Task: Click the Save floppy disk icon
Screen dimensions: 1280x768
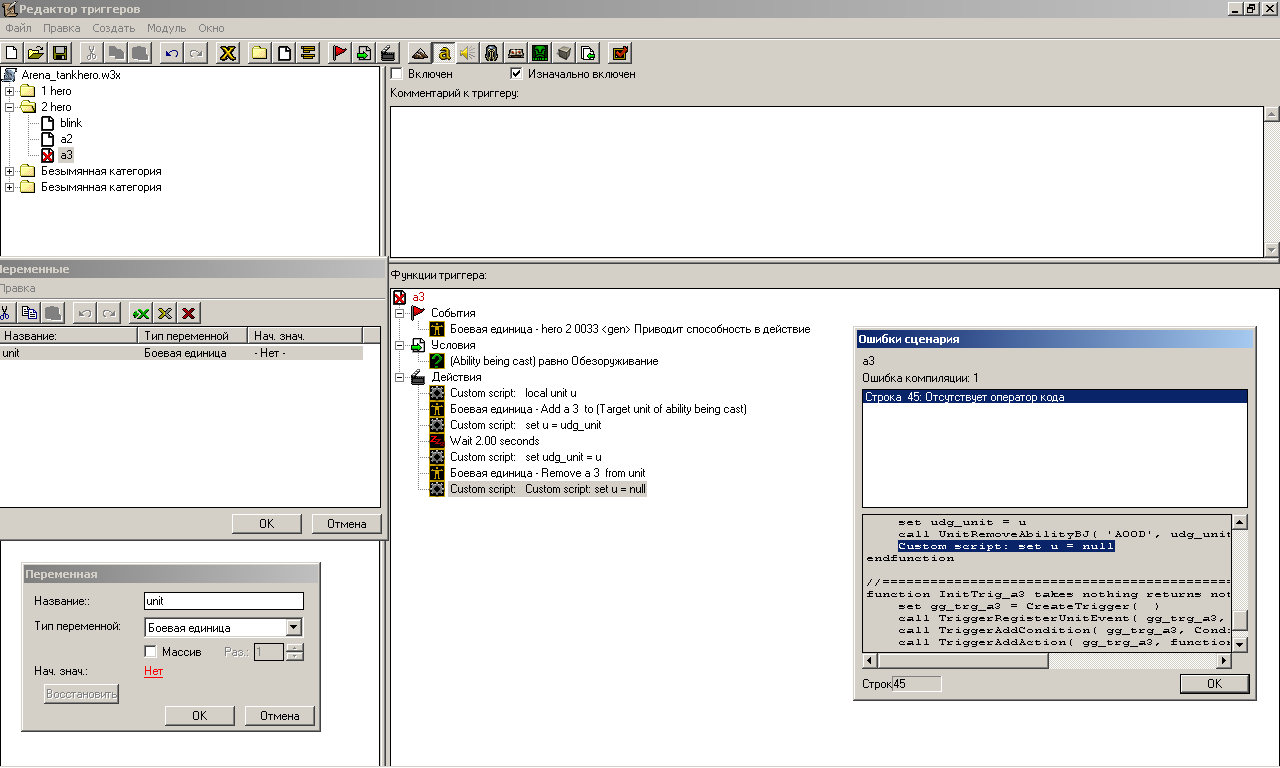Action: click(60, 53)
